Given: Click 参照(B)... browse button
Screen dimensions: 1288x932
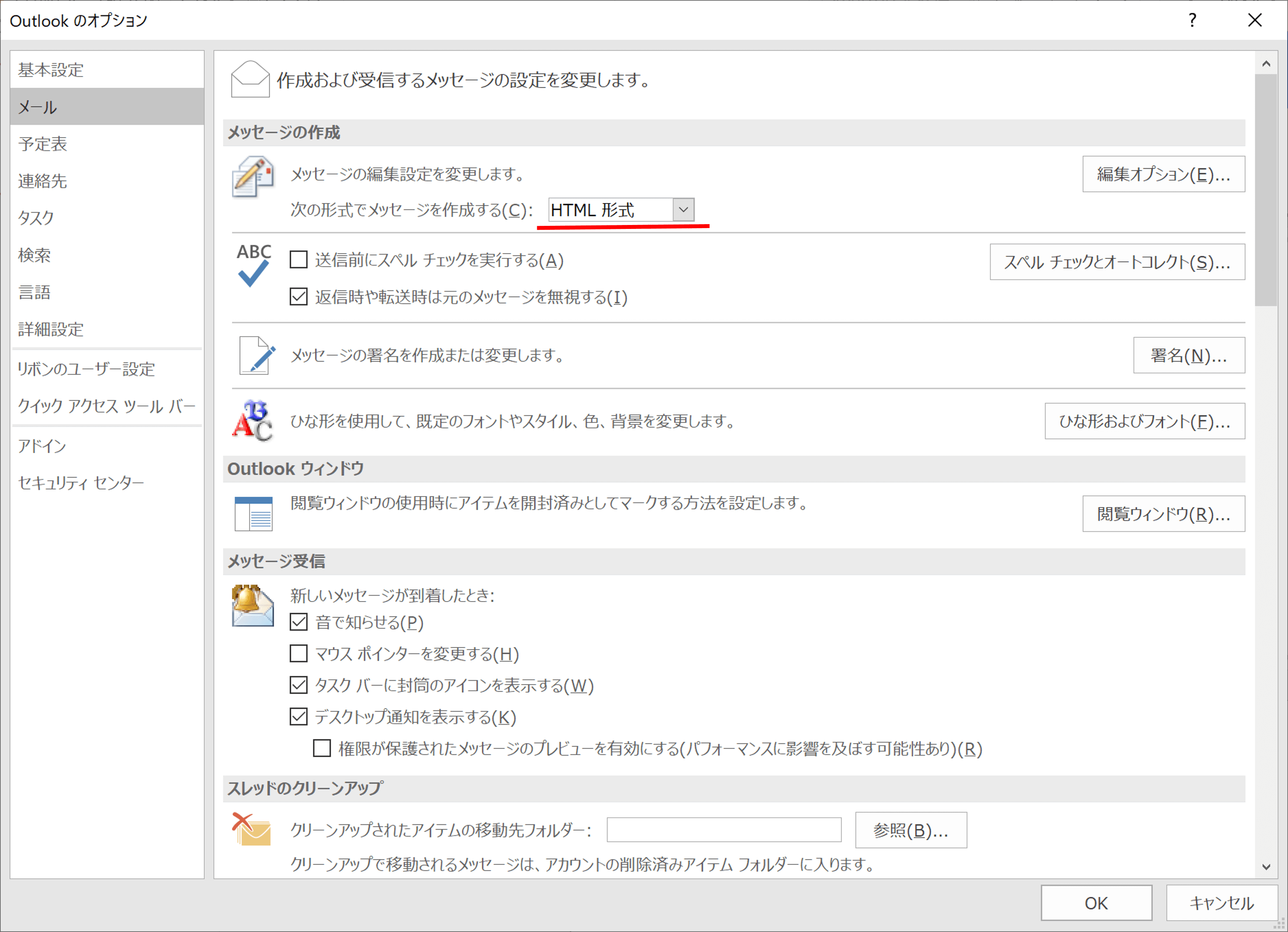Looking at the screenshot, I should pos(911,830).
